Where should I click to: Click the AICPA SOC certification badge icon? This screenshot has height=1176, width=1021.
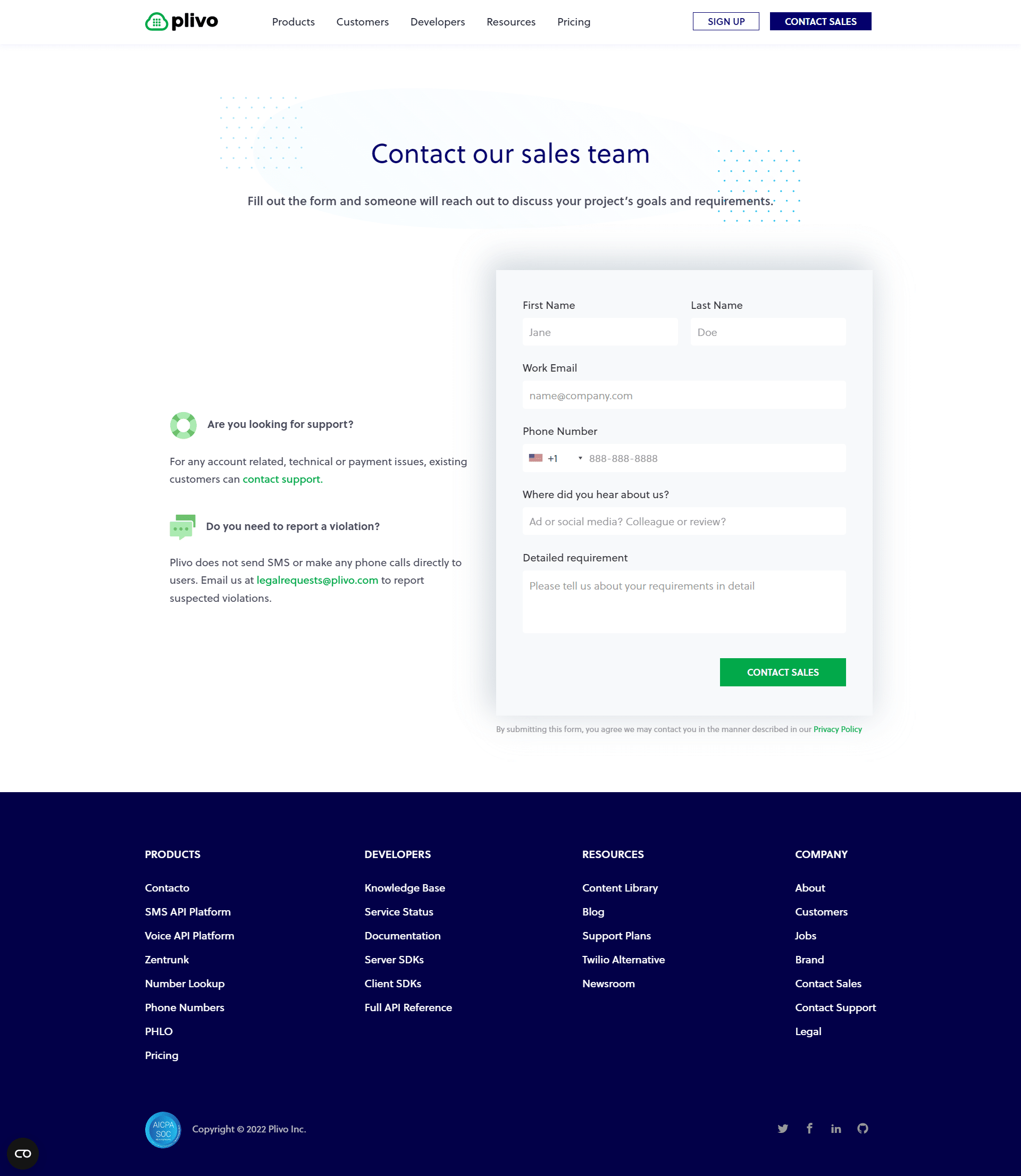click(x=162, y=1129)
